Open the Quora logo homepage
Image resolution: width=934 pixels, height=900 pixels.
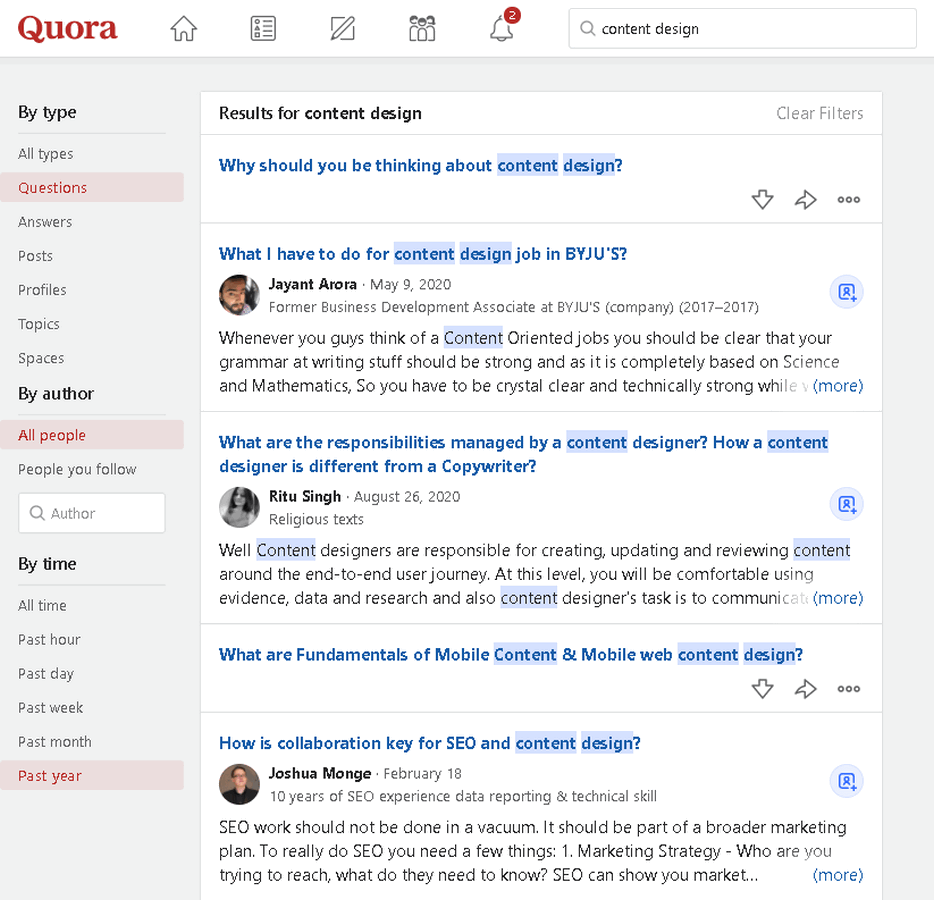click(x=67, y=28)
